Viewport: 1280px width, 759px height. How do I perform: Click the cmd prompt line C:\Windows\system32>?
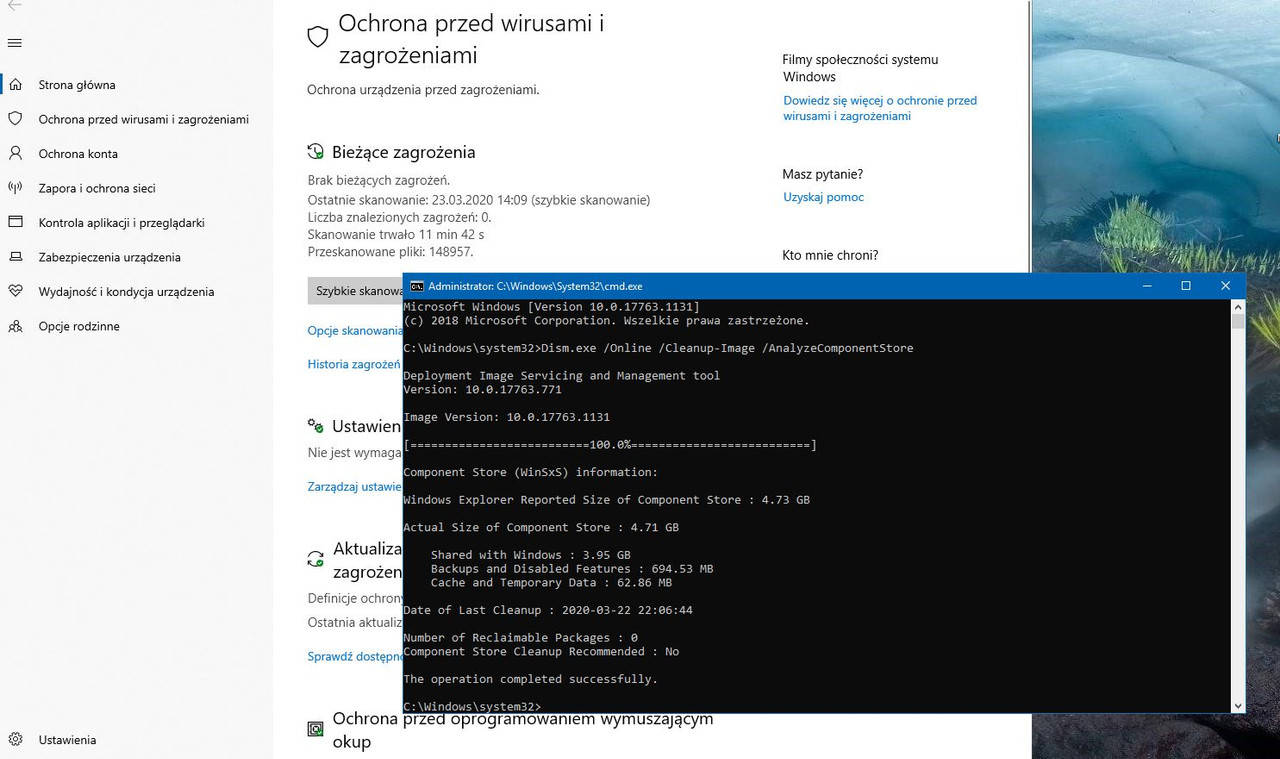[472, 707]
